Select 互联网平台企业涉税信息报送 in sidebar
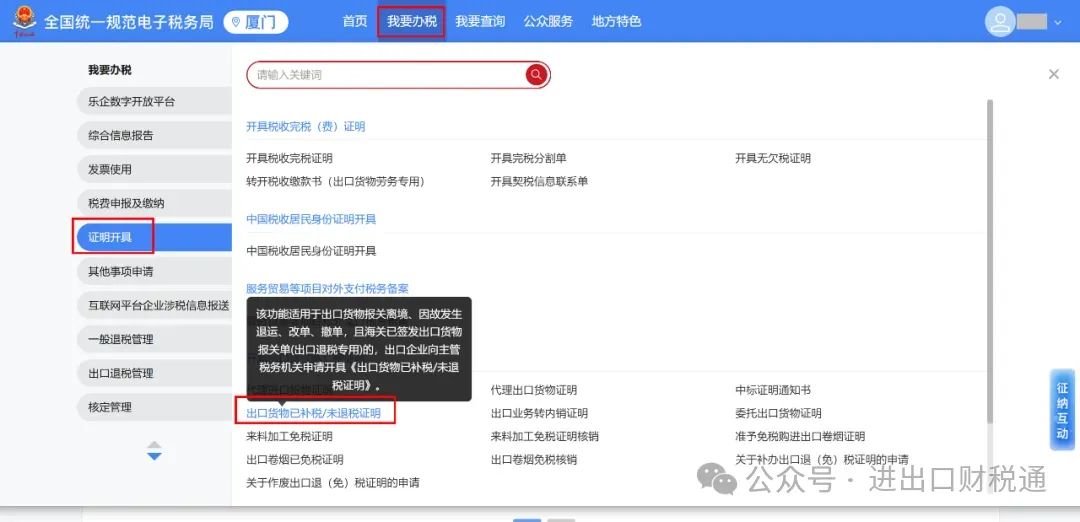The height and width of the screenshot is (522, 1080). tap(154, 305)
